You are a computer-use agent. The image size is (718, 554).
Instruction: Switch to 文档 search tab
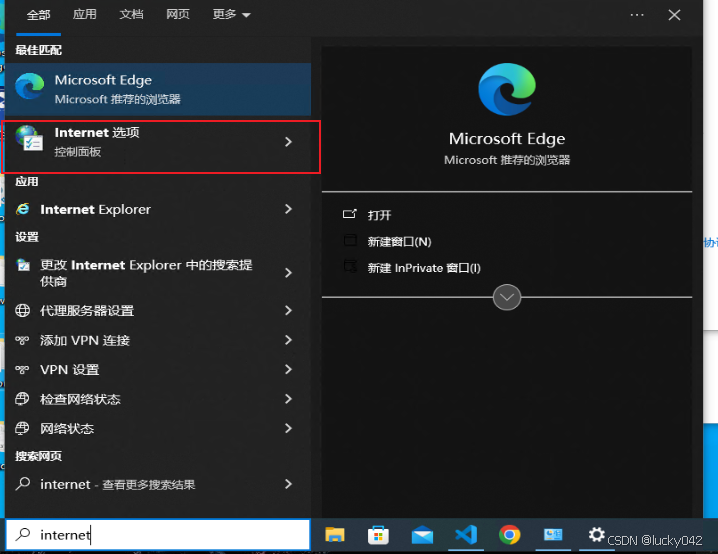(x=131, y=15)
